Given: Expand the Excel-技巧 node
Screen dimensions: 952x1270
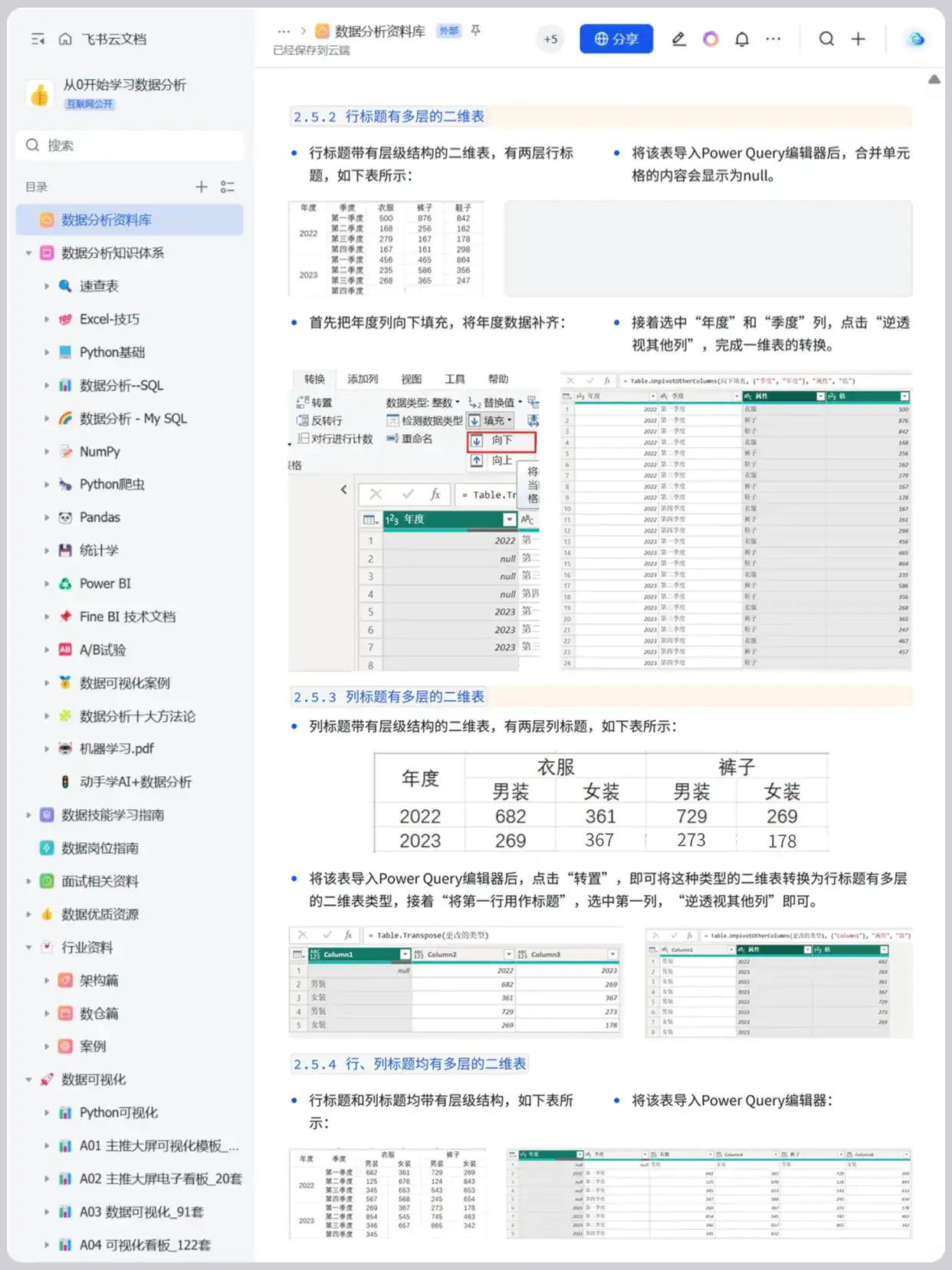Looking at the screenshot, I should click(x=46, y=319).
